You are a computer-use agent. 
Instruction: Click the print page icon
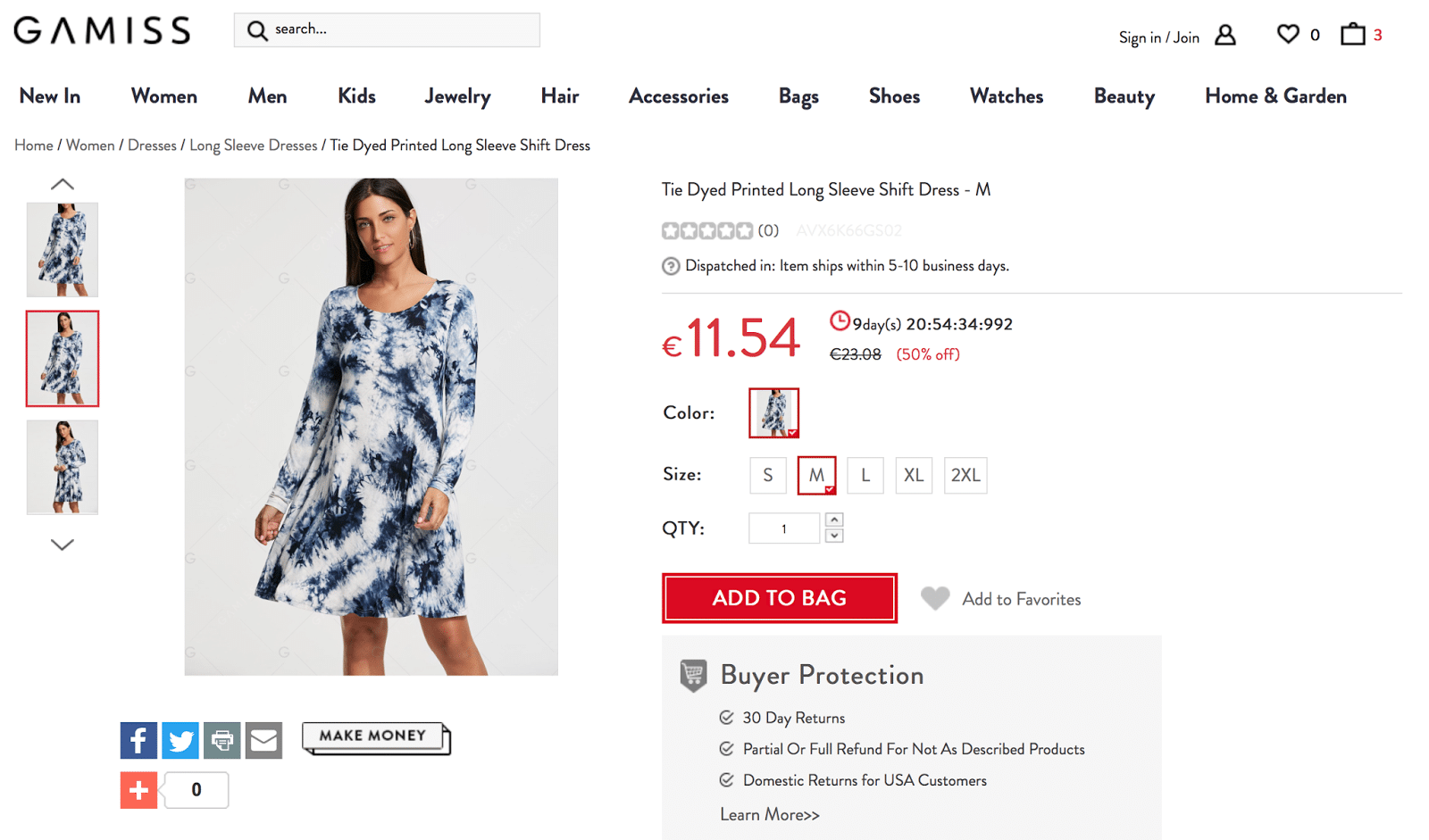pos(222,740)
